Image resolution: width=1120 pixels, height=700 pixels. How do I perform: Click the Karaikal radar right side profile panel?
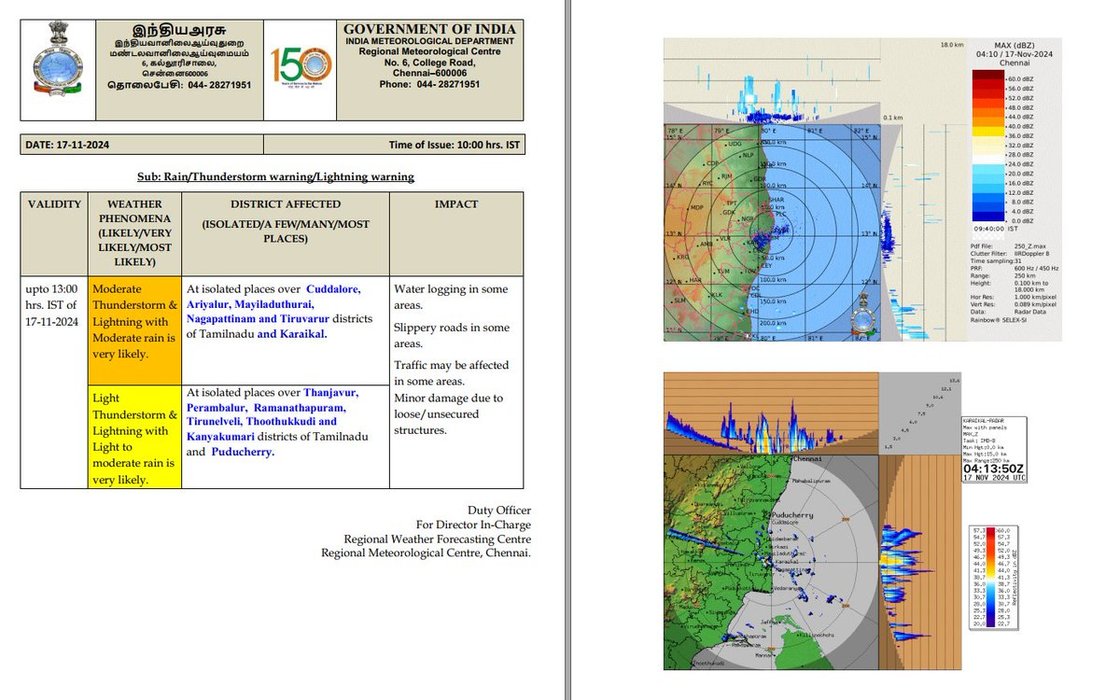(919, 562)
